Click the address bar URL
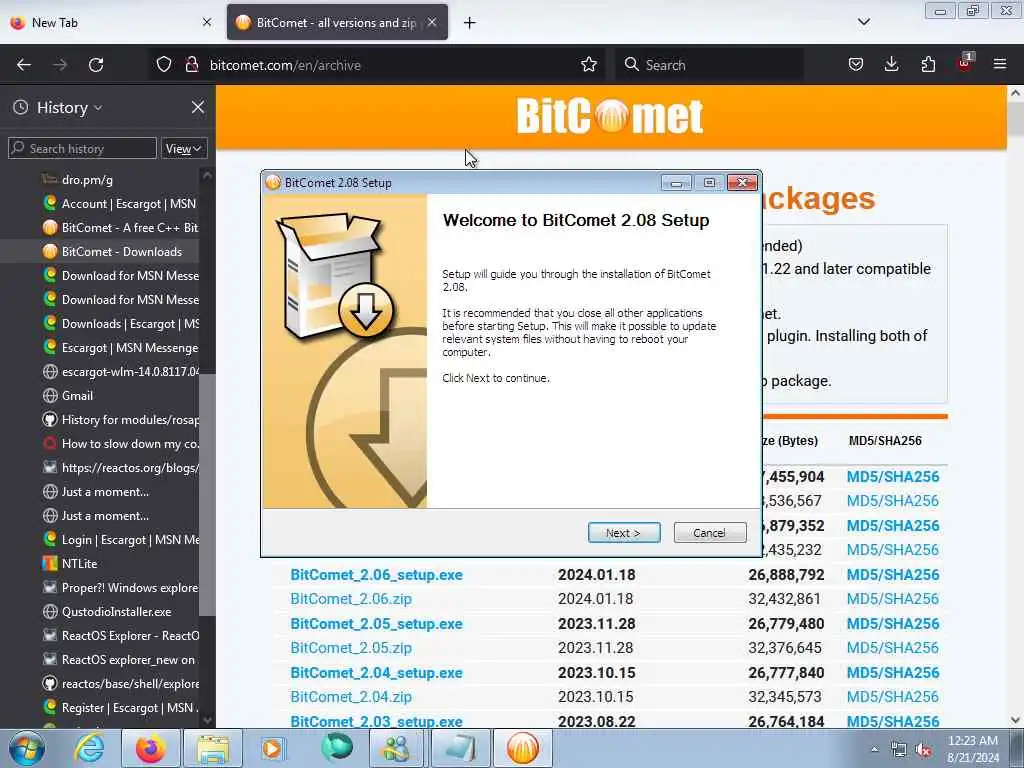Screen dimensions: 1024x768 coord(285,65)
